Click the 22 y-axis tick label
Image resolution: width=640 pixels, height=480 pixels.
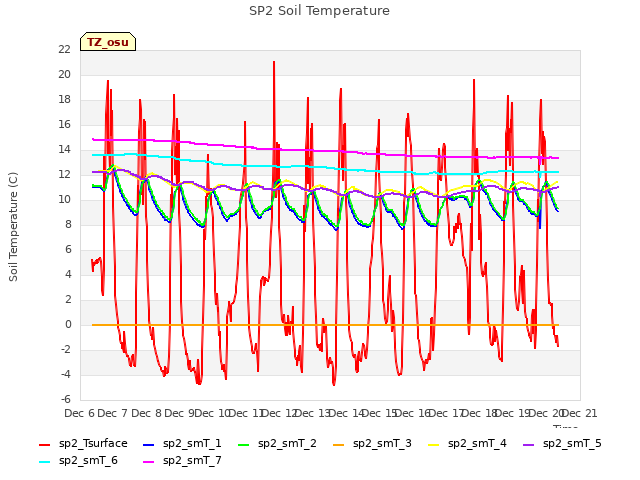tap(64, 49)
